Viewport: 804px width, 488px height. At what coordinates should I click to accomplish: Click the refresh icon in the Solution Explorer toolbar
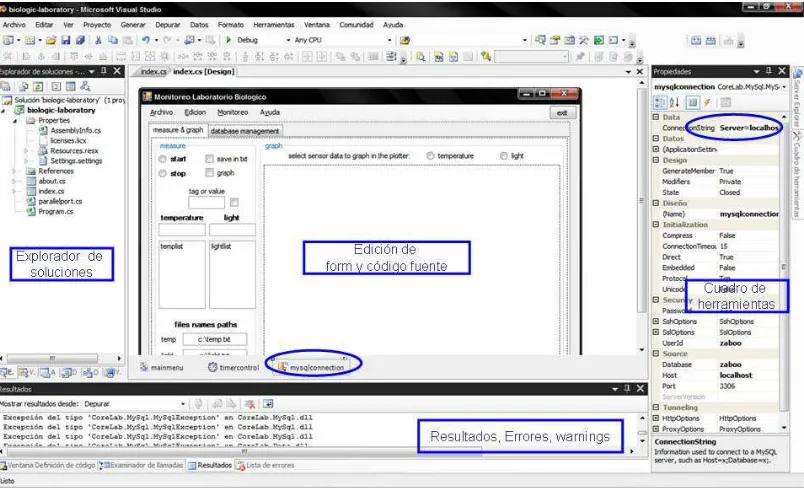[x=38, y=86]
